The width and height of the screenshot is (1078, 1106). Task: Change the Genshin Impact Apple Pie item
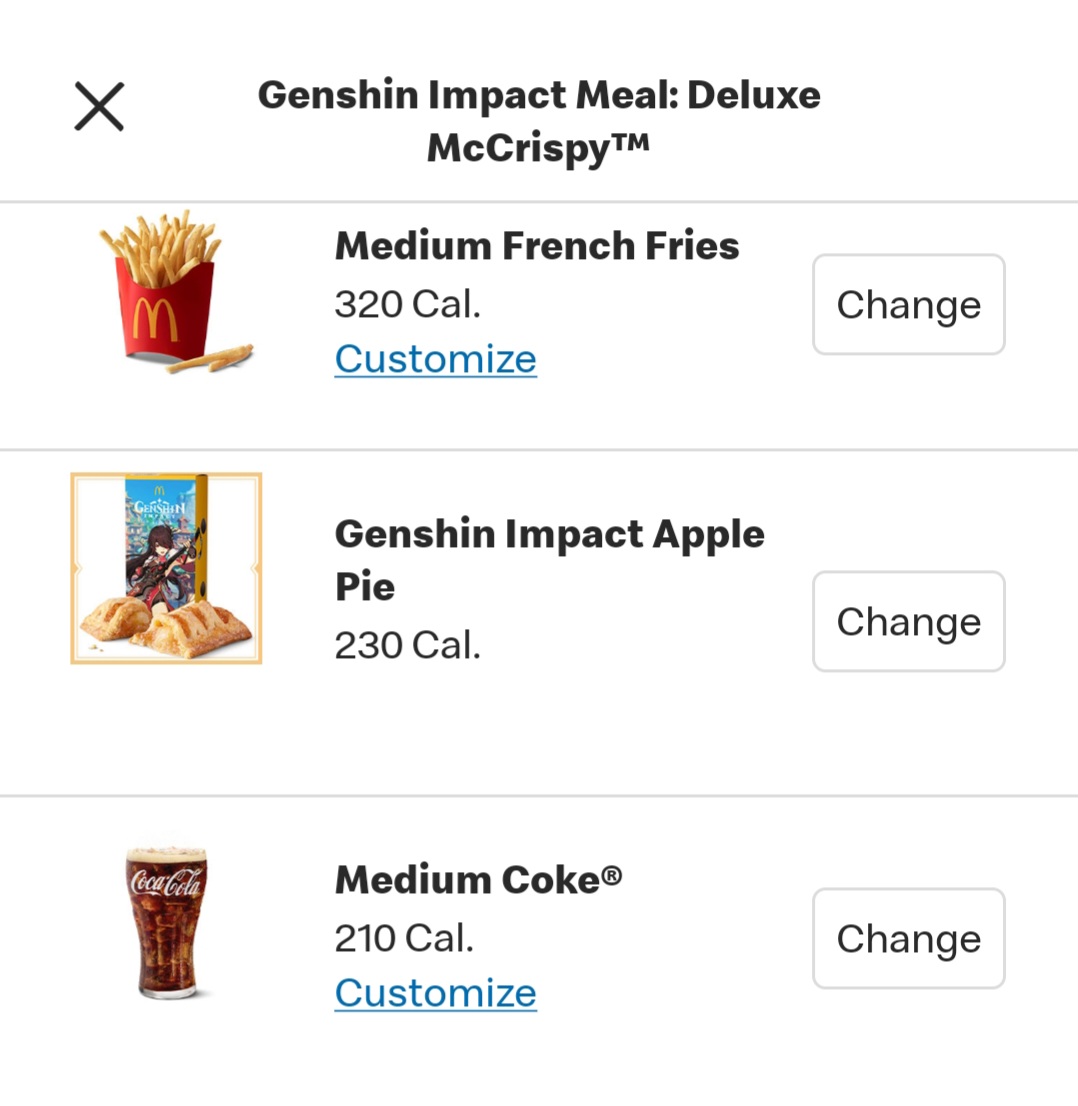[x=908, y=621]
